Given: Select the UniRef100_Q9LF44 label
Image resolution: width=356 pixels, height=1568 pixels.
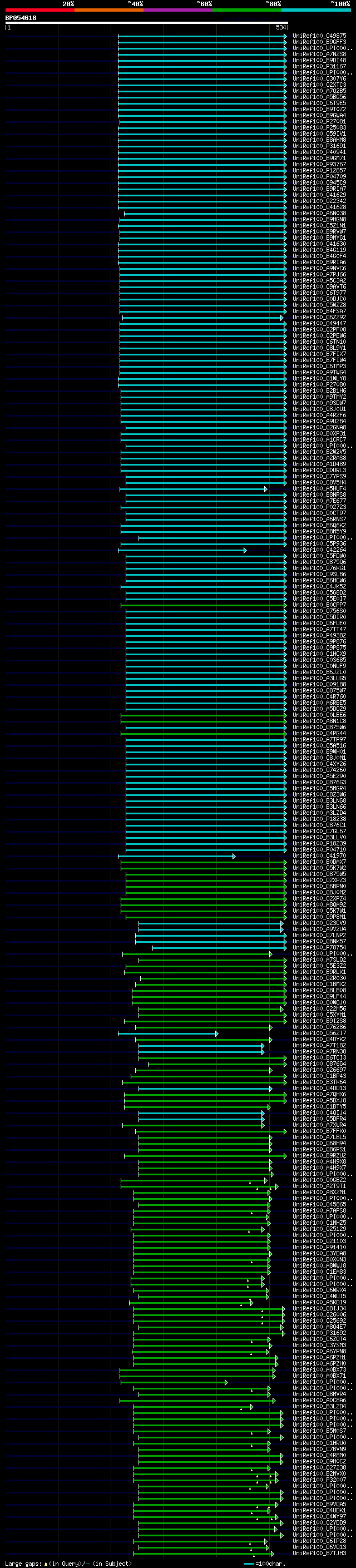Looking at the screenshot, I should [x=319, y=996].
